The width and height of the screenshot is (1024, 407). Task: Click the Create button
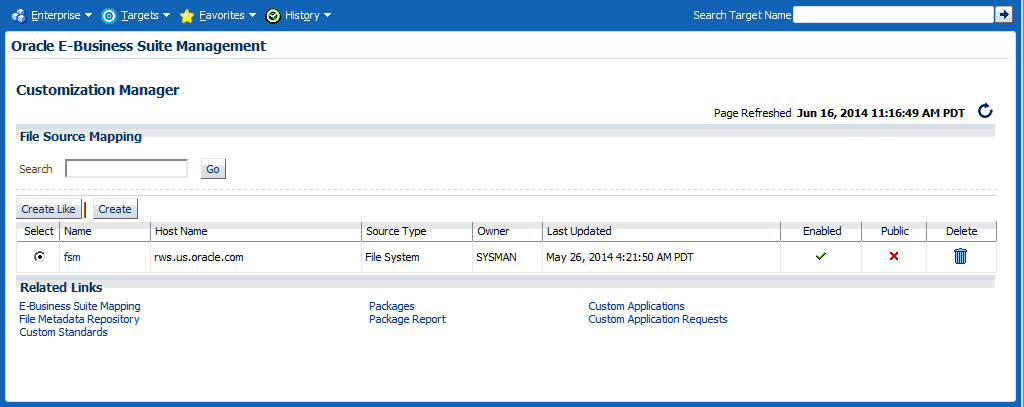pos(115,209)
